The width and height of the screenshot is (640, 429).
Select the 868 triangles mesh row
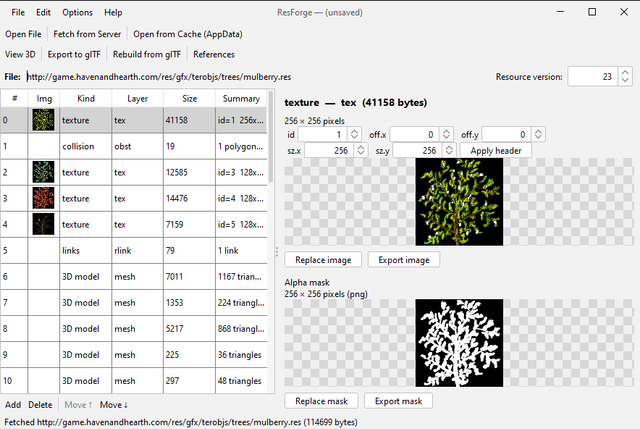coord(134,329)
